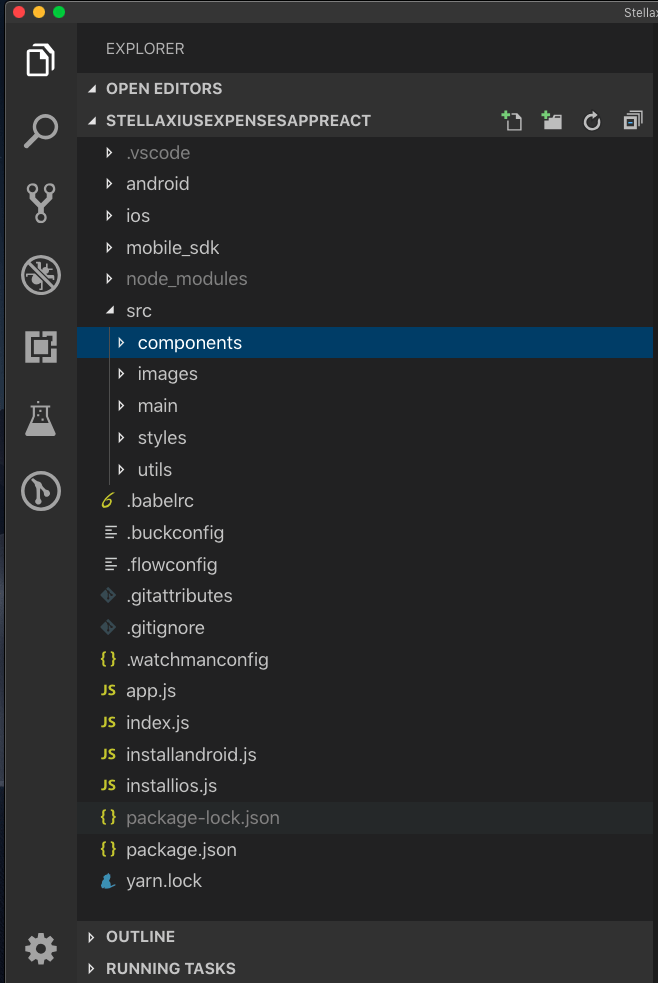658x983 pixels.
Task: Open the app.js file
Action: tap(365, 691)
